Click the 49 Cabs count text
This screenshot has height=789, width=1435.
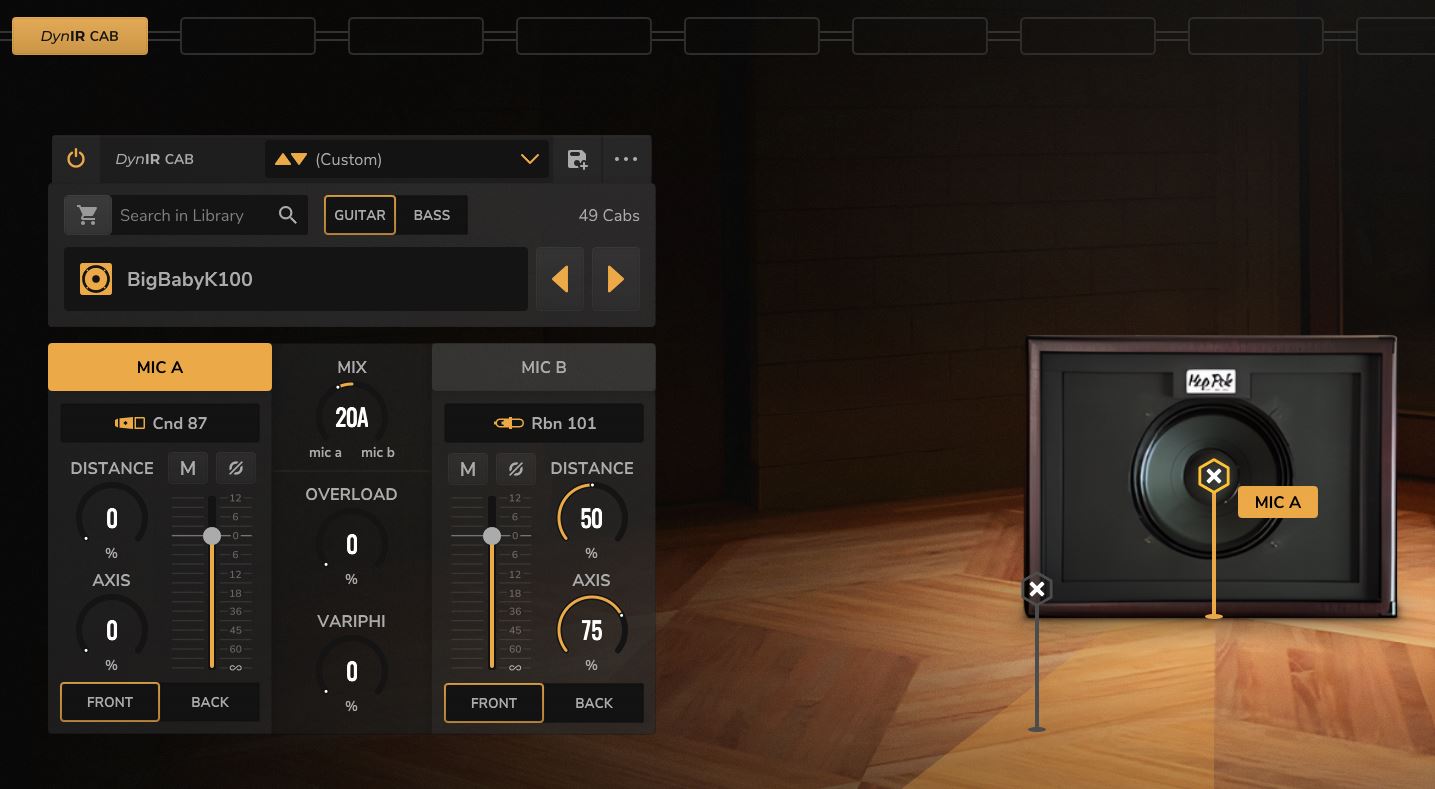609,215
